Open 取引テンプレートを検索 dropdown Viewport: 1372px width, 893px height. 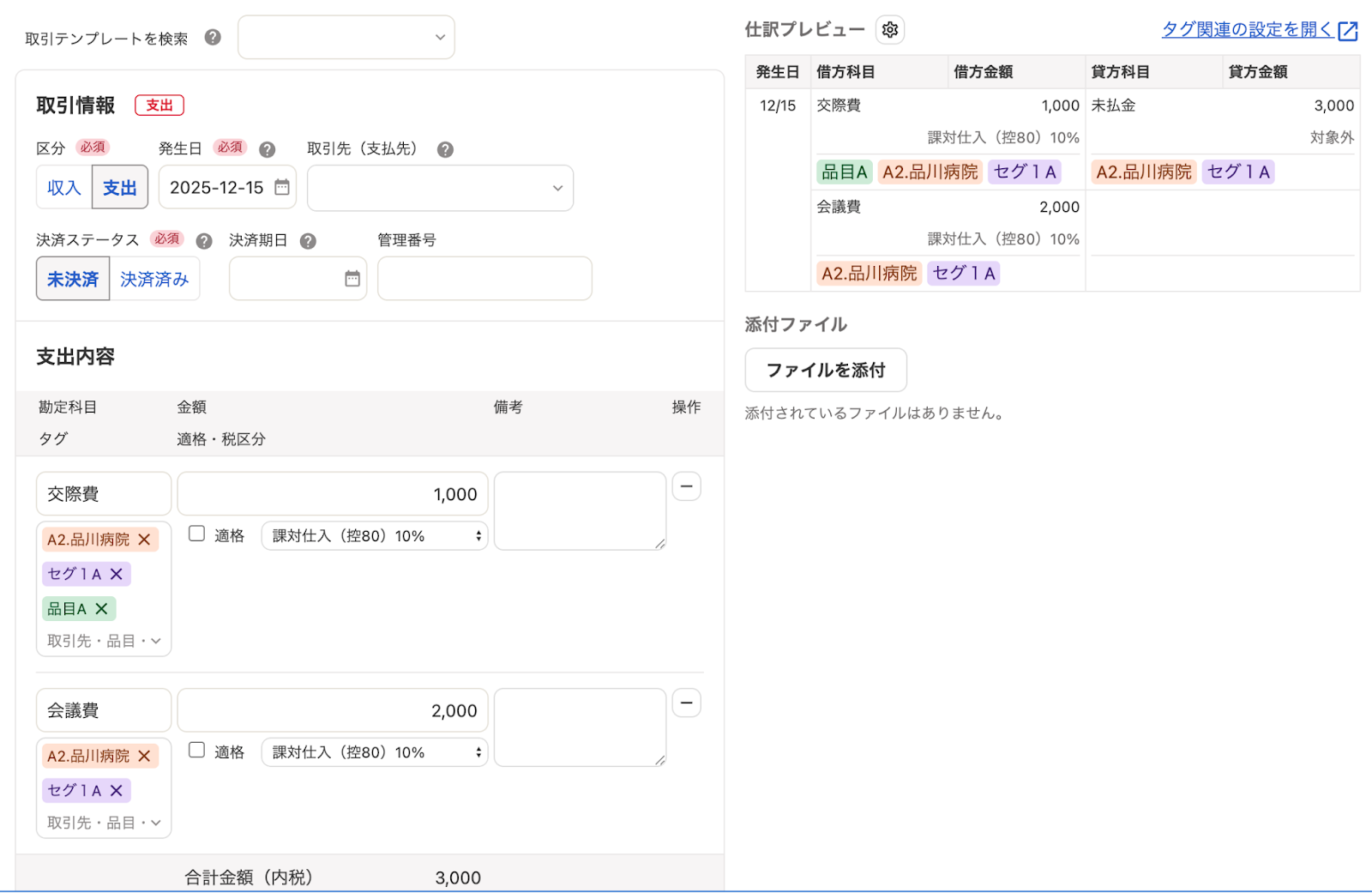click(346, 37)
